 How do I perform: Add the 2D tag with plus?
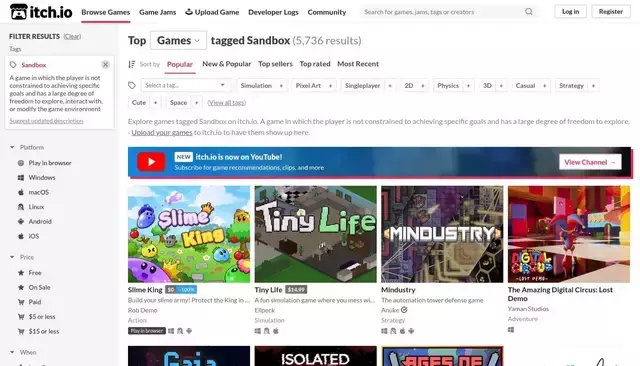tap(423, 86)
